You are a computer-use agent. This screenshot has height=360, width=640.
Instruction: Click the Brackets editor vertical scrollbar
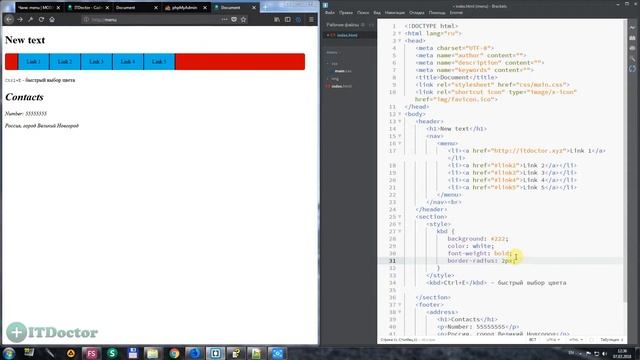pyautogui.click(x=625, y=161)
